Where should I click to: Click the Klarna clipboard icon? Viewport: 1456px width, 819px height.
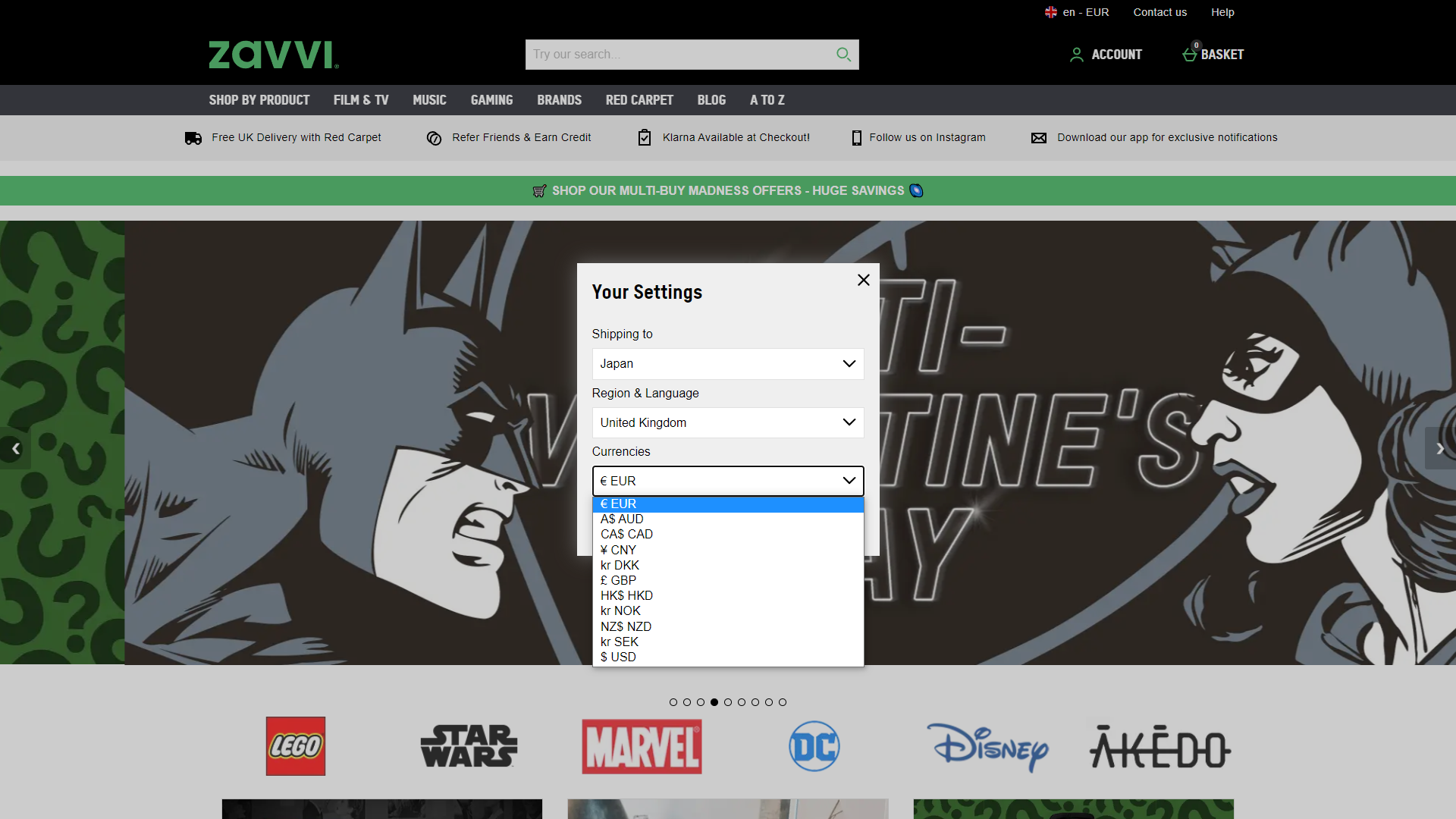pyautogui.click(x=645, y=137)
